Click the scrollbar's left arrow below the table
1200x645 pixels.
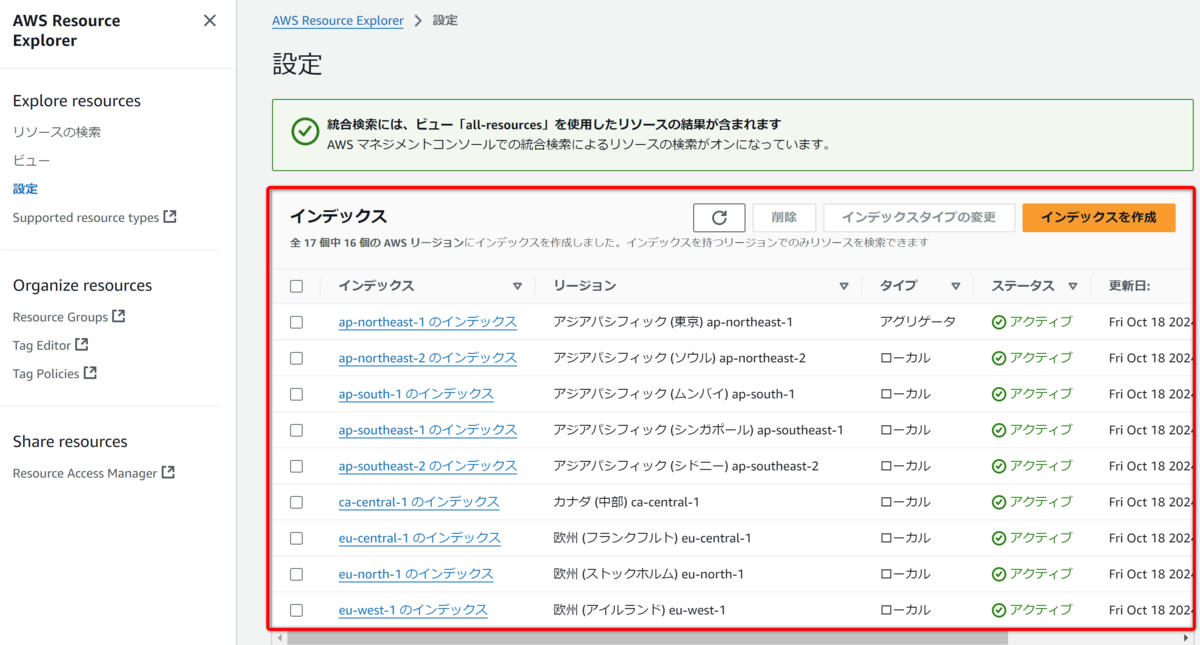point(281,637)
